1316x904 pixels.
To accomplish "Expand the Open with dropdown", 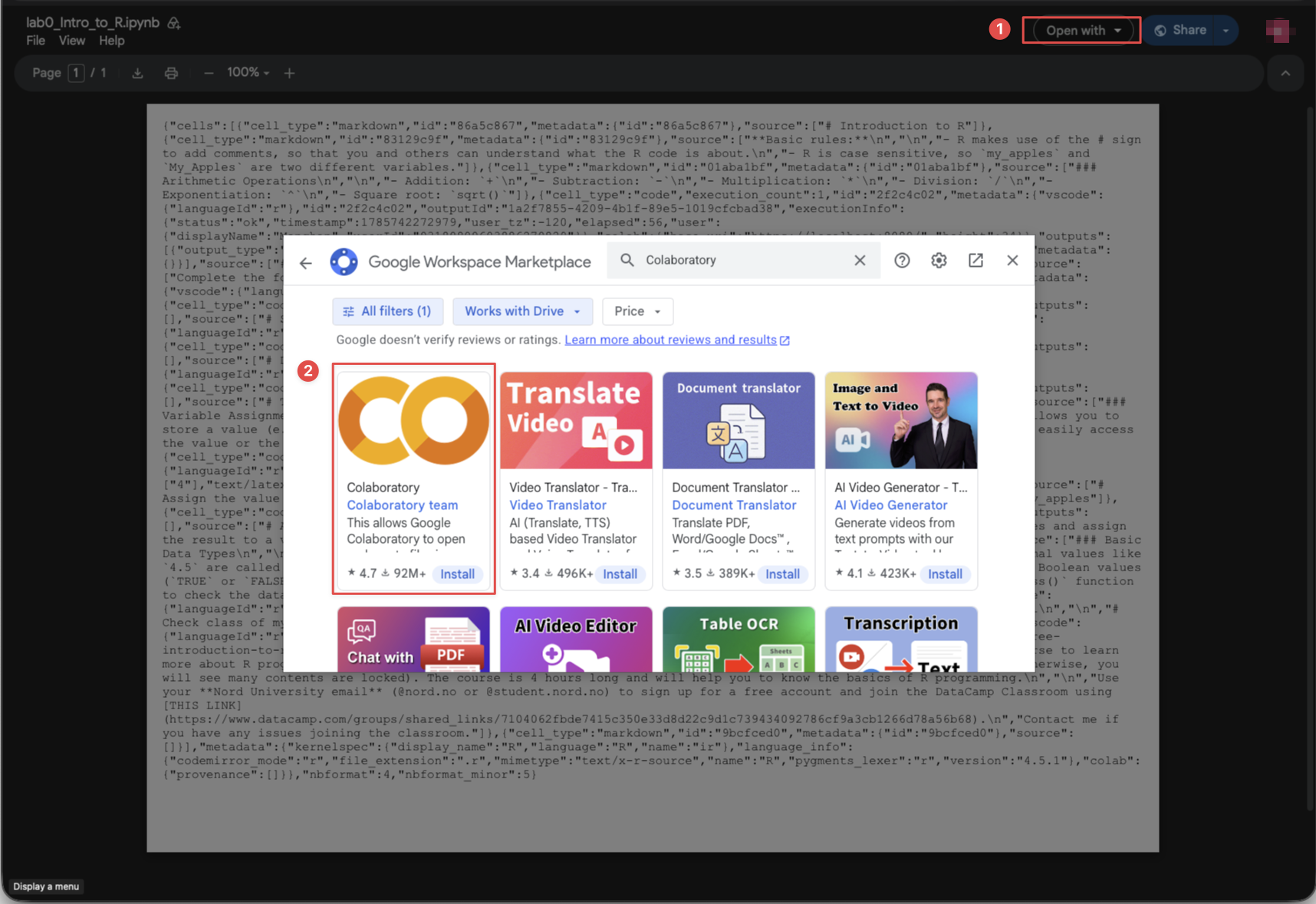I will 1083,31.
